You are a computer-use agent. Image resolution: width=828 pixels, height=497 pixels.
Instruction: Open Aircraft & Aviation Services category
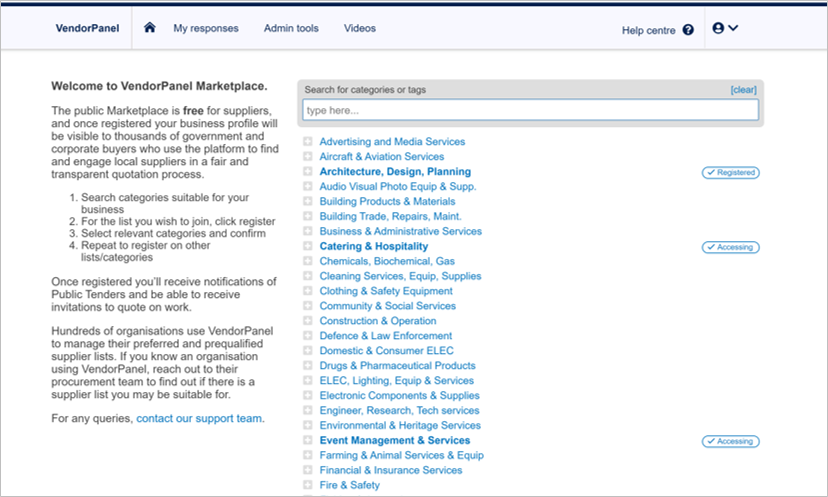pos(381,156)
